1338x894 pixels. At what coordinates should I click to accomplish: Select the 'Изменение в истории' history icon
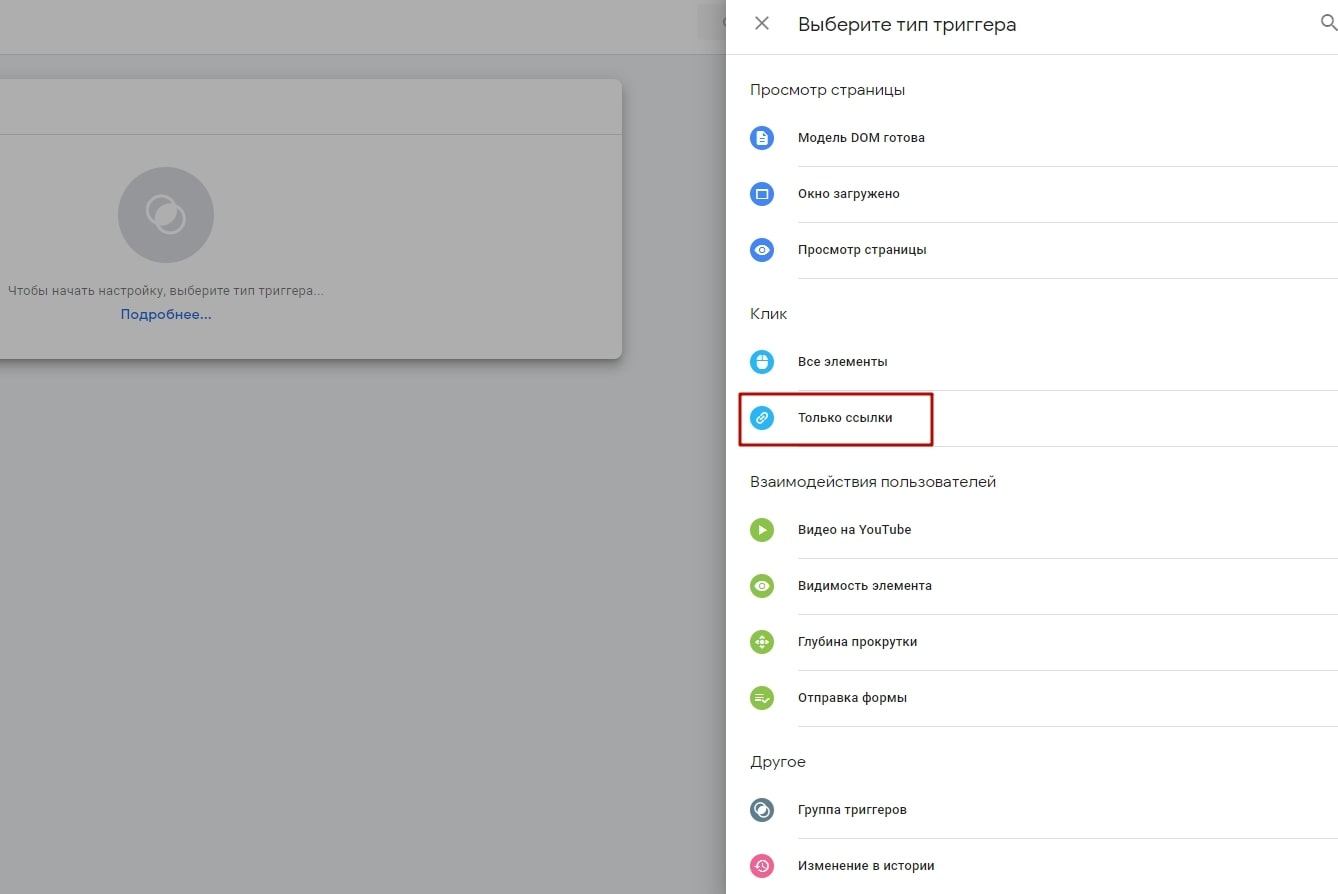click(x=762, y=866)
